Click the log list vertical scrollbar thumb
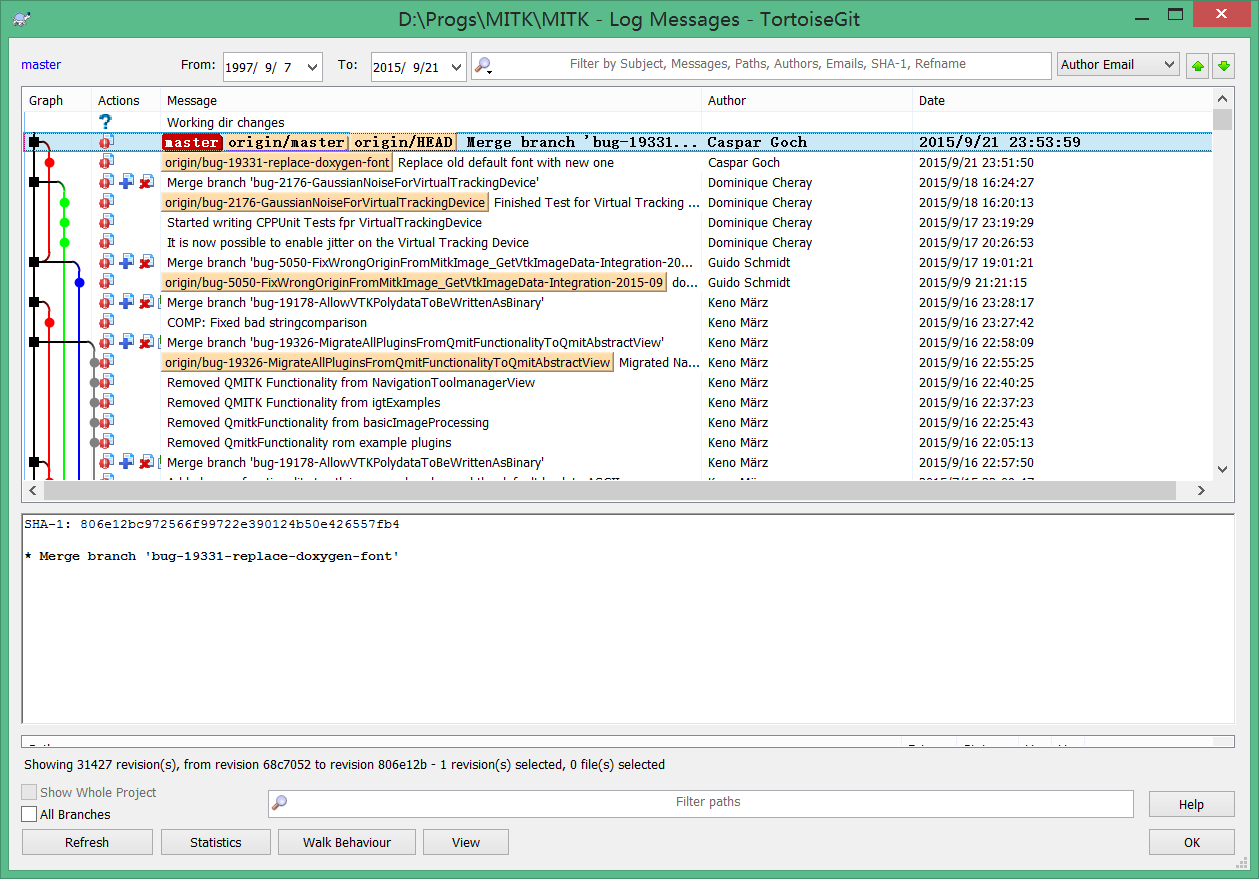Image resolution: width=1259 pixels, height=879 pixels. click(x=1222, y=120)
